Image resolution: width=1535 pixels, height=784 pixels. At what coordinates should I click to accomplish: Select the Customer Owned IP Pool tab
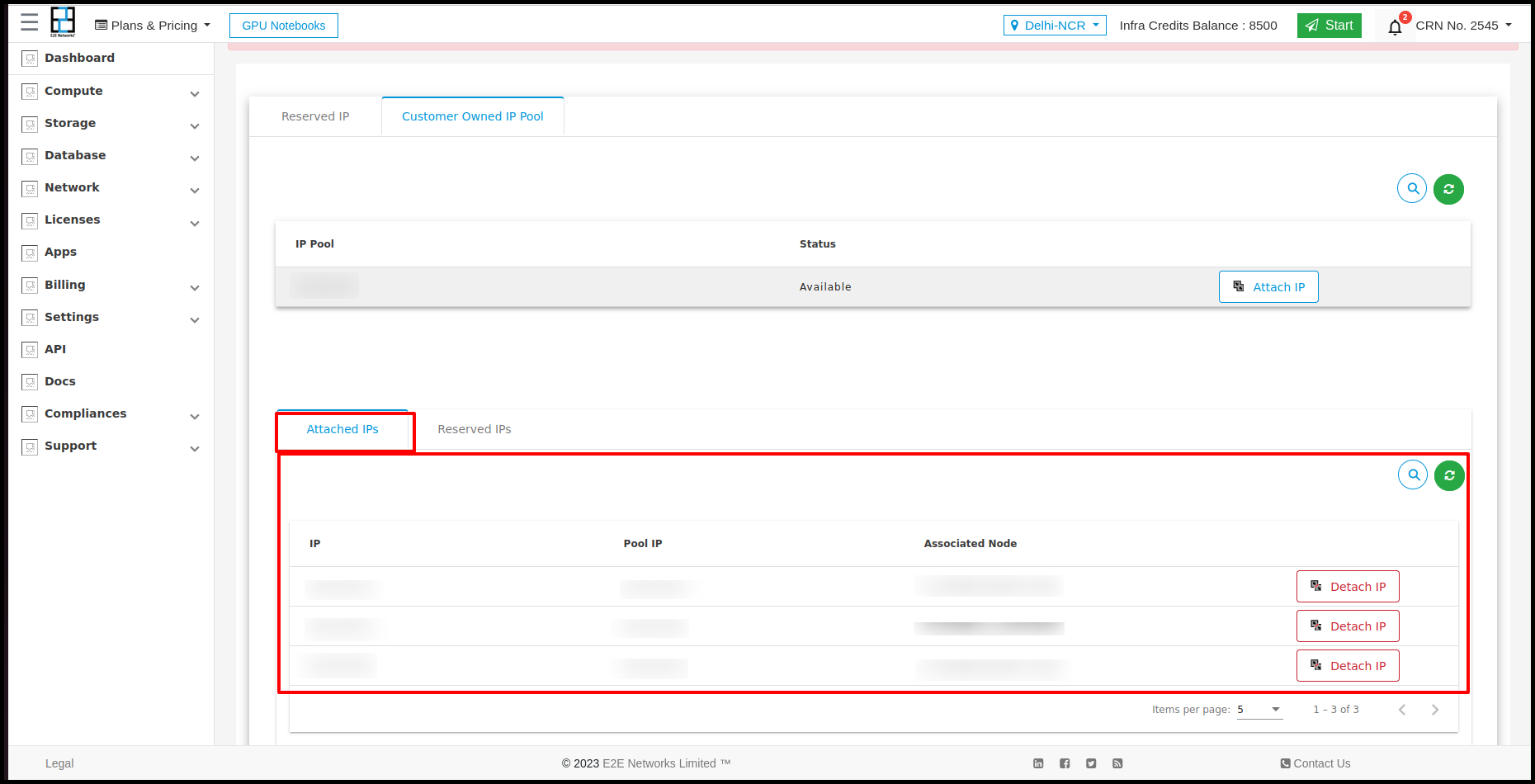pos(473,116)
